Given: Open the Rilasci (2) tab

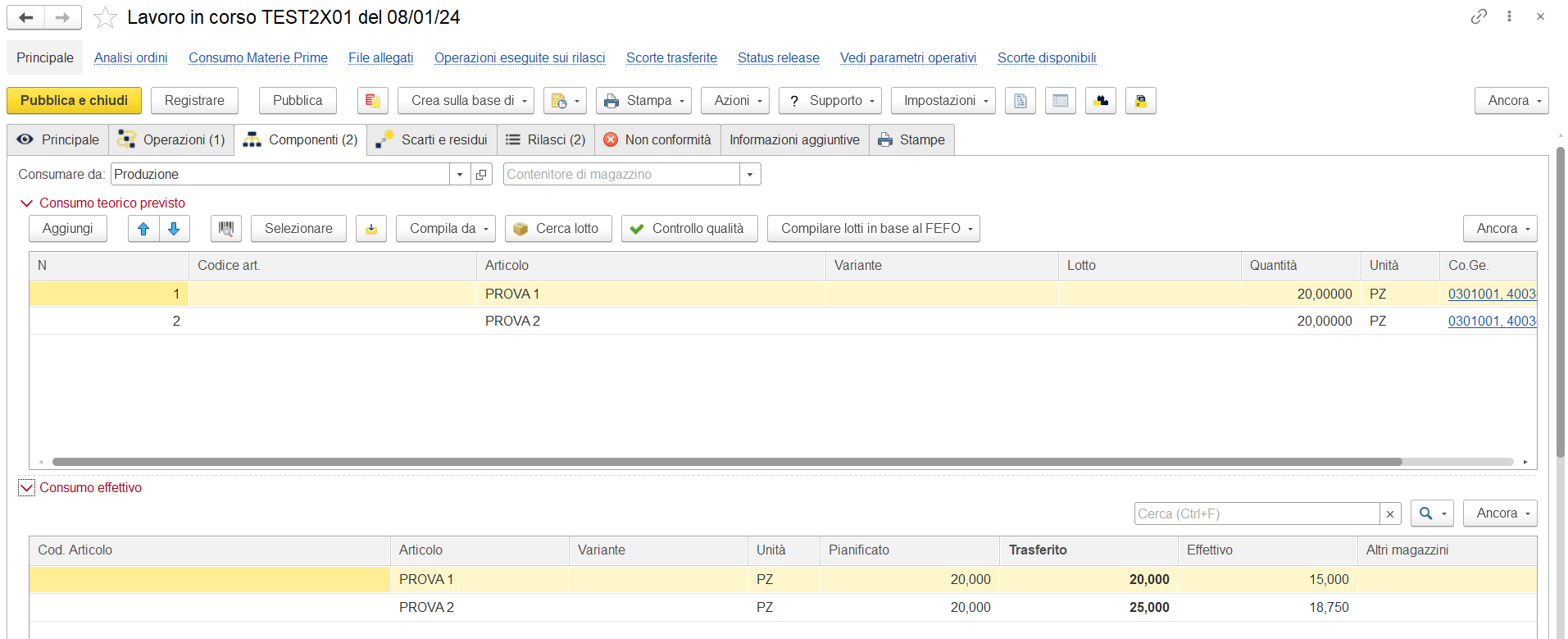Looking at the screenshot, I should [x=546, y=140].
